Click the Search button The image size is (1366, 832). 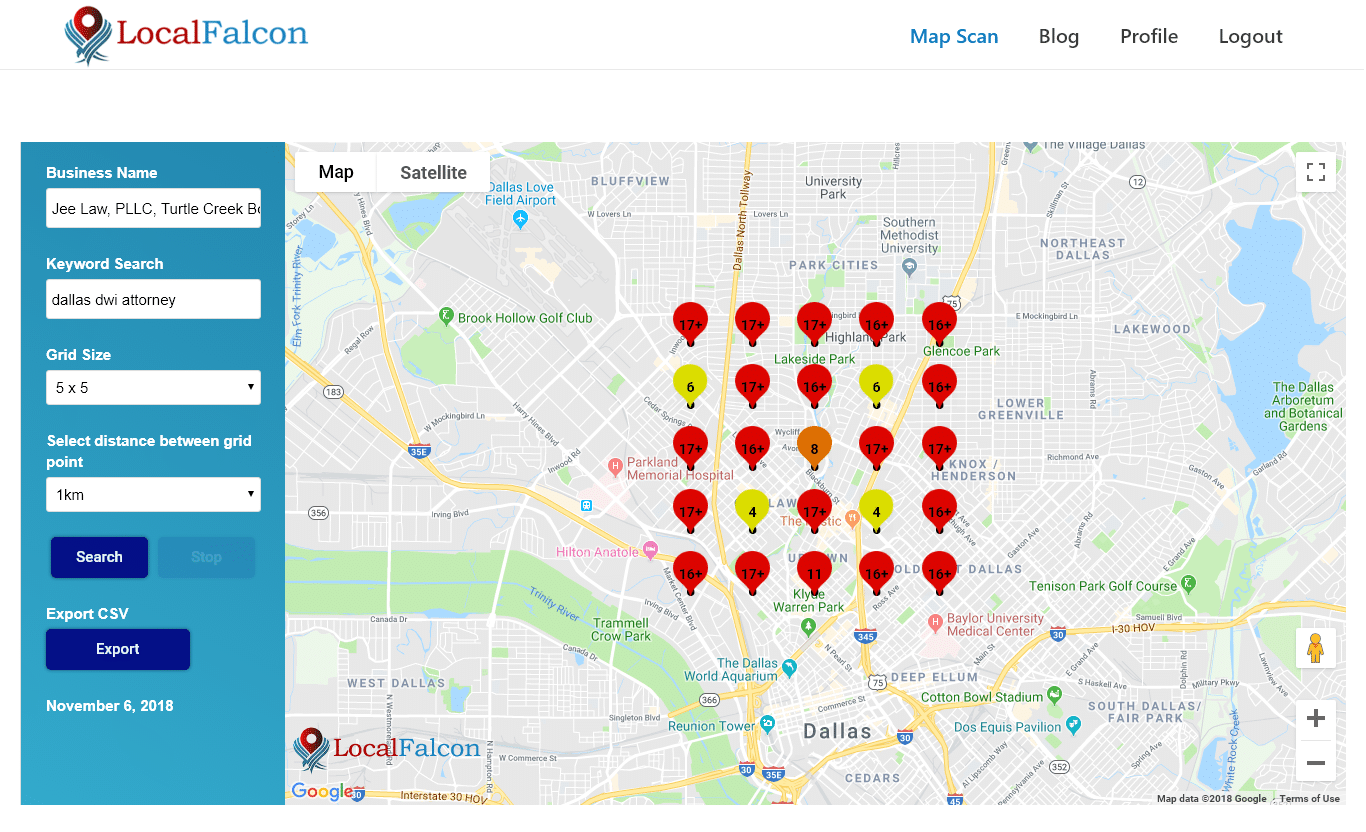pos(99,557)
